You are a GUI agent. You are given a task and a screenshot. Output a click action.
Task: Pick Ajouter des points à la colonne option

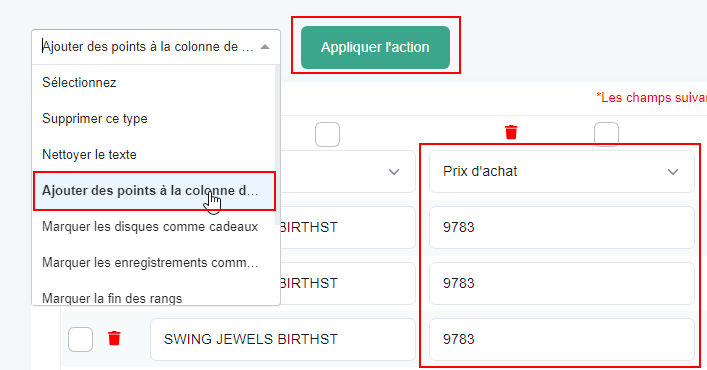pyautogui.click(x=154, y=191)
